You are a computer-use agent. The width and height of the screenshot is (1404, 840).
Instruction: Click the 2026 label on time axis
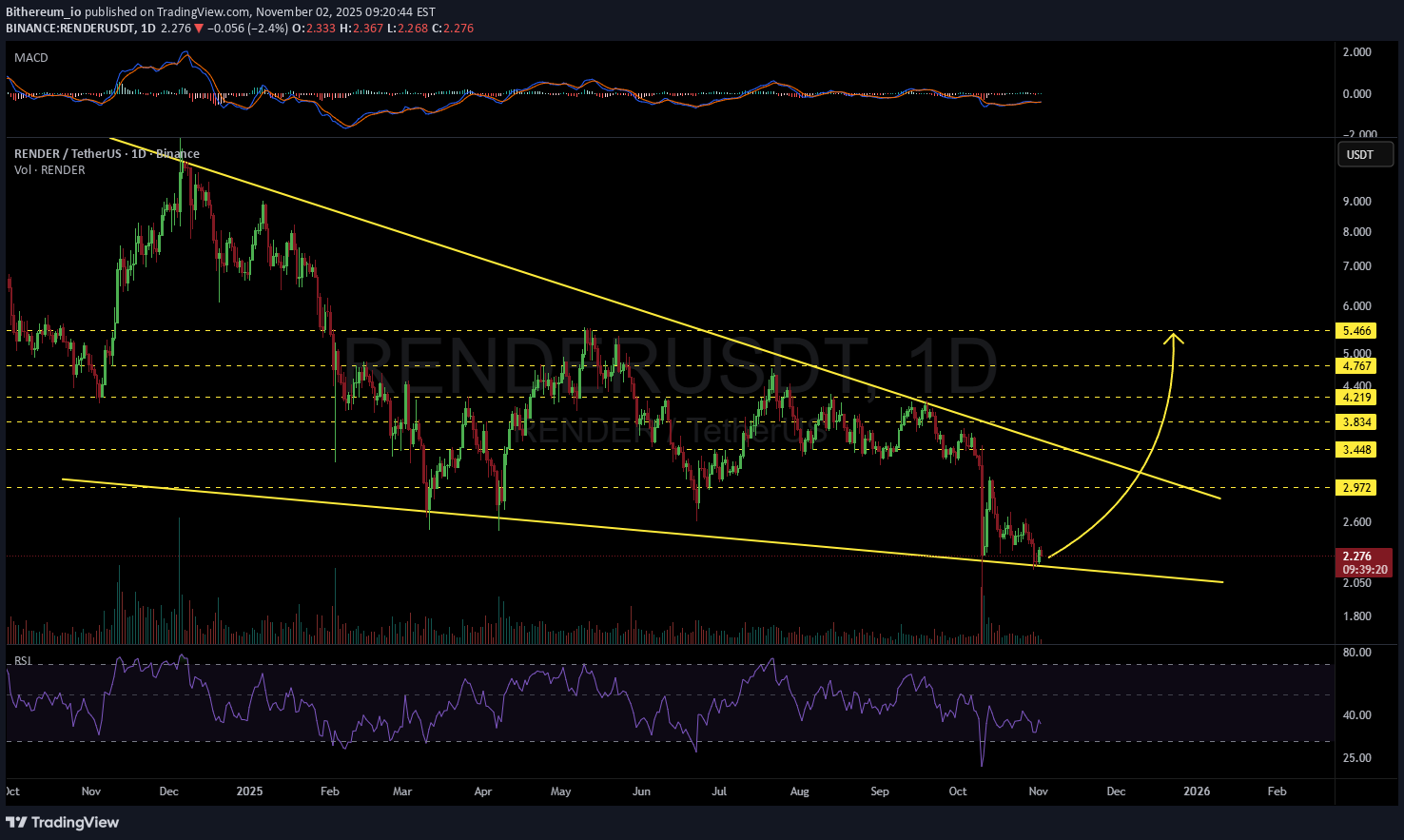(1197, 791)
